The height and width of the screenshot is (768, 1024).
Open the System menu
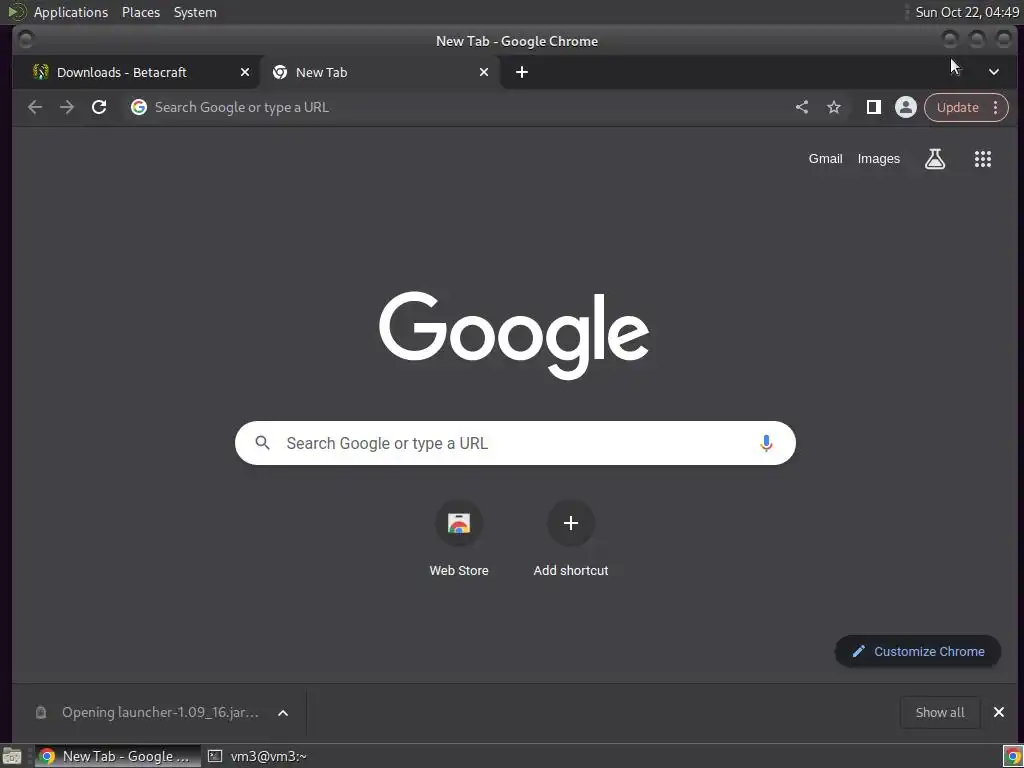[x=195, y=12]
